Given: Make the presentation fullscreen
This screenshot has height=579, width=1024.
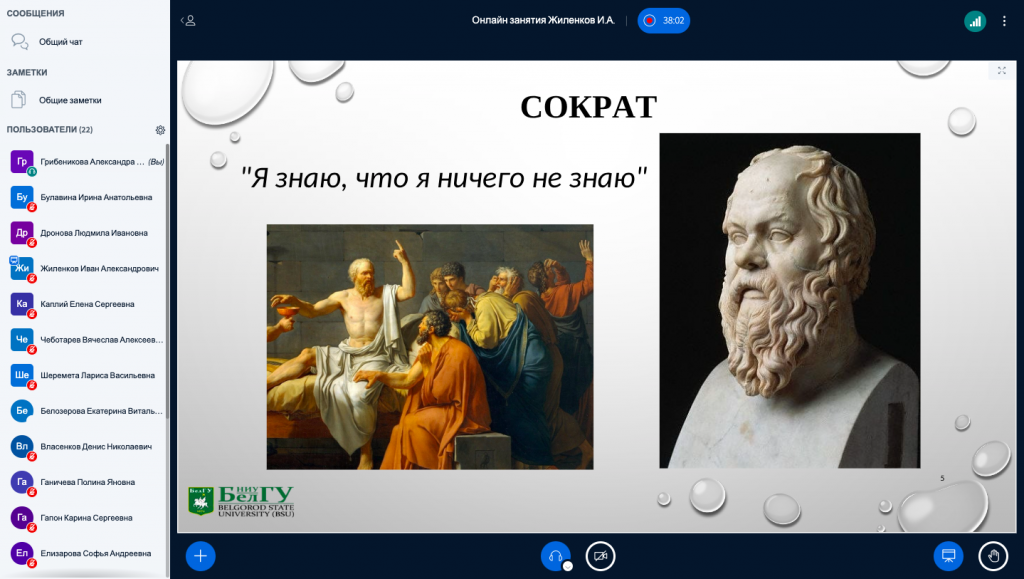Looking at the screenshot, I should pyautogui.click(x=1001, y=70).
